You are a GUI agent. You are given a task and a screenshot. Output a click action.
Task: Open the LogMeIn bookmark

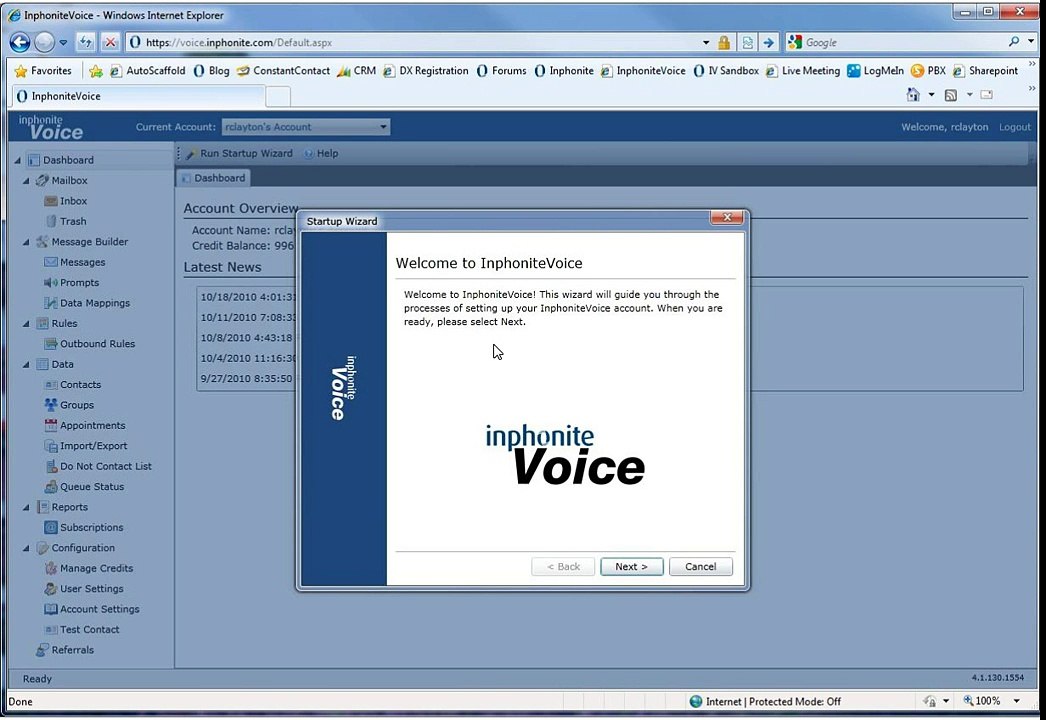point(875,71)
